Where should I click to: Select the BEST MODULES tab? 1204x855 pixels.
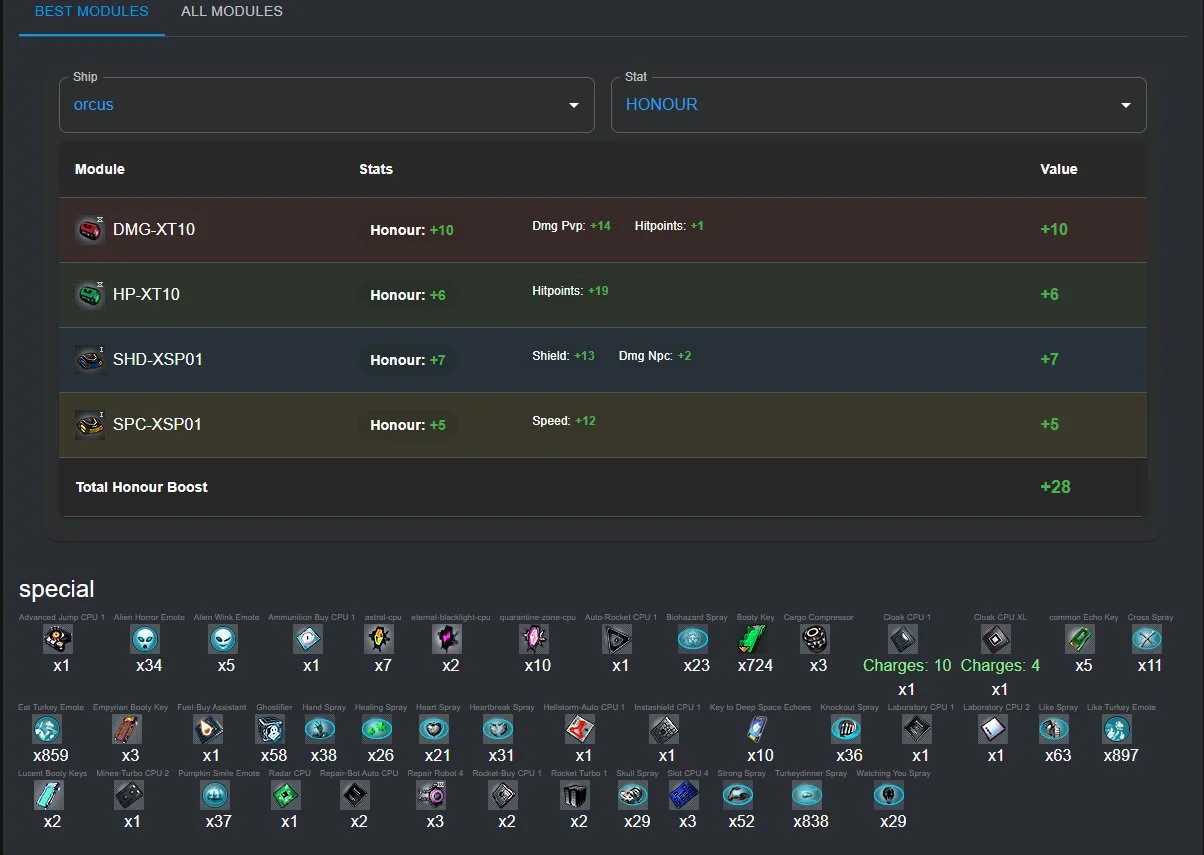(91, 12)
